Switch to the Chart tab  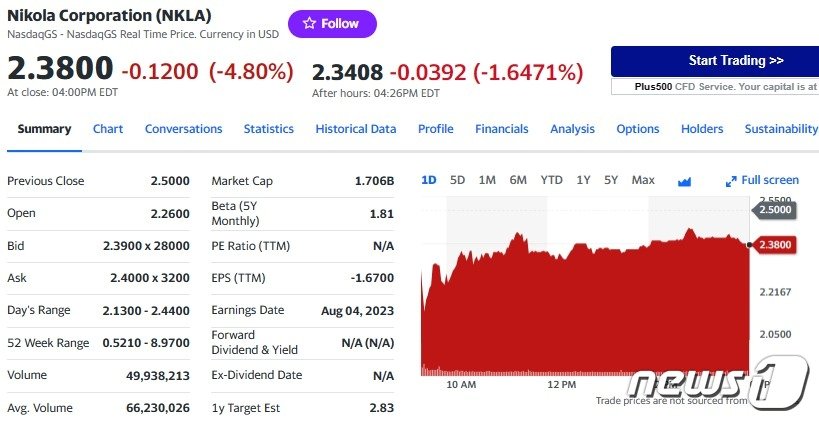[x=108, y=129]
